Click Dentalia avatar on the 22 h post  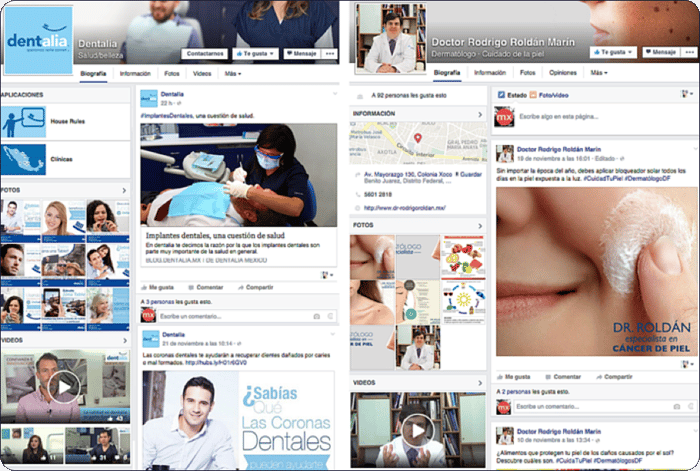[x=149, y=99]
